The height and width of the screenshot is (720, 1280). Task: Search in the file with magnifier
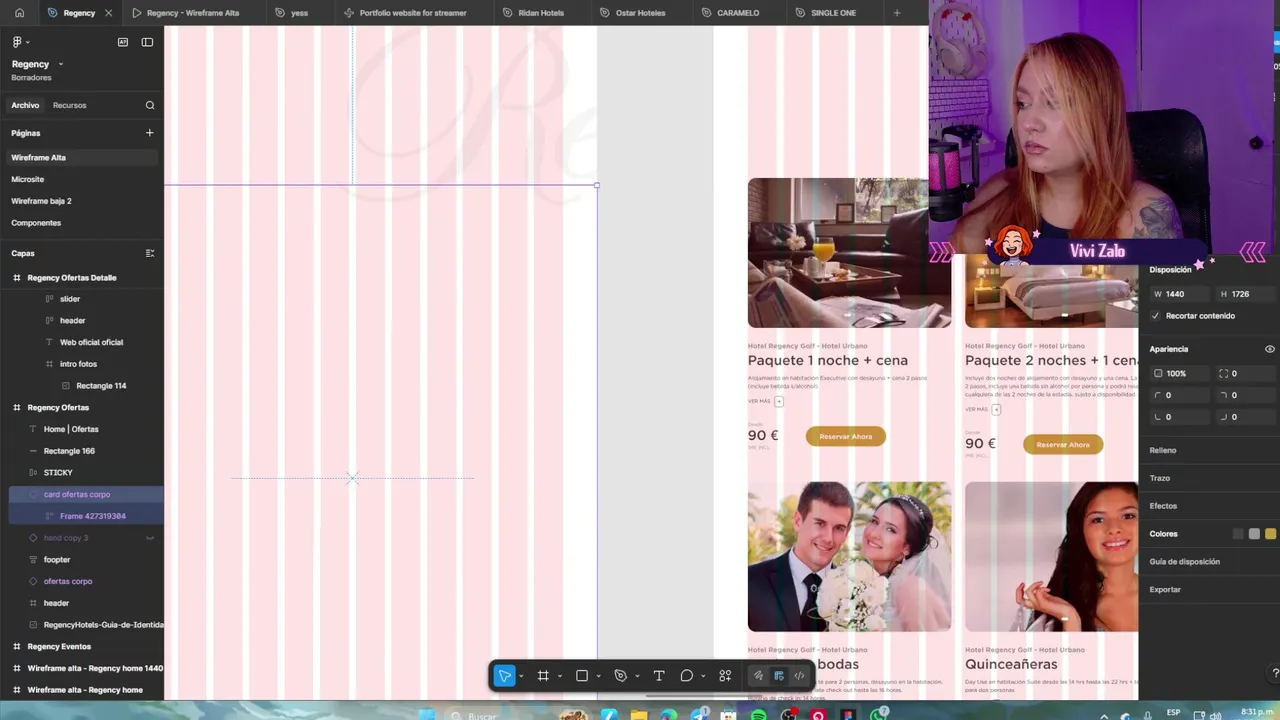pyautogui.click(x=150, y=105)
